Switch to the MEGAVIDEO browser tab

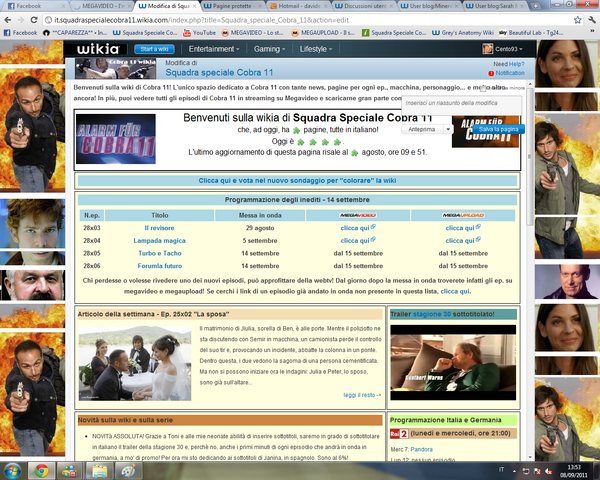coord(101,6)
